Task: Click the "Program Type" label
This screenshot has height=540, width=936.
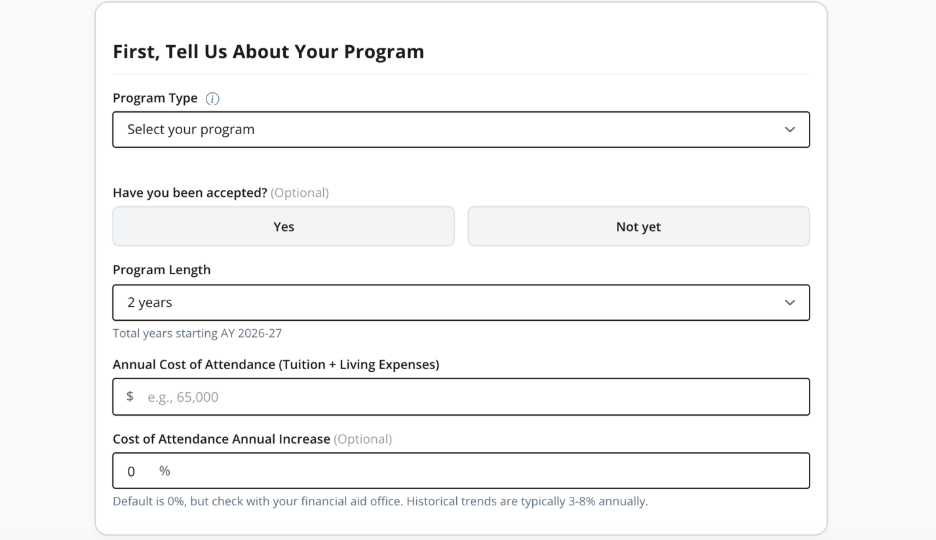Action: pos(155,99)
